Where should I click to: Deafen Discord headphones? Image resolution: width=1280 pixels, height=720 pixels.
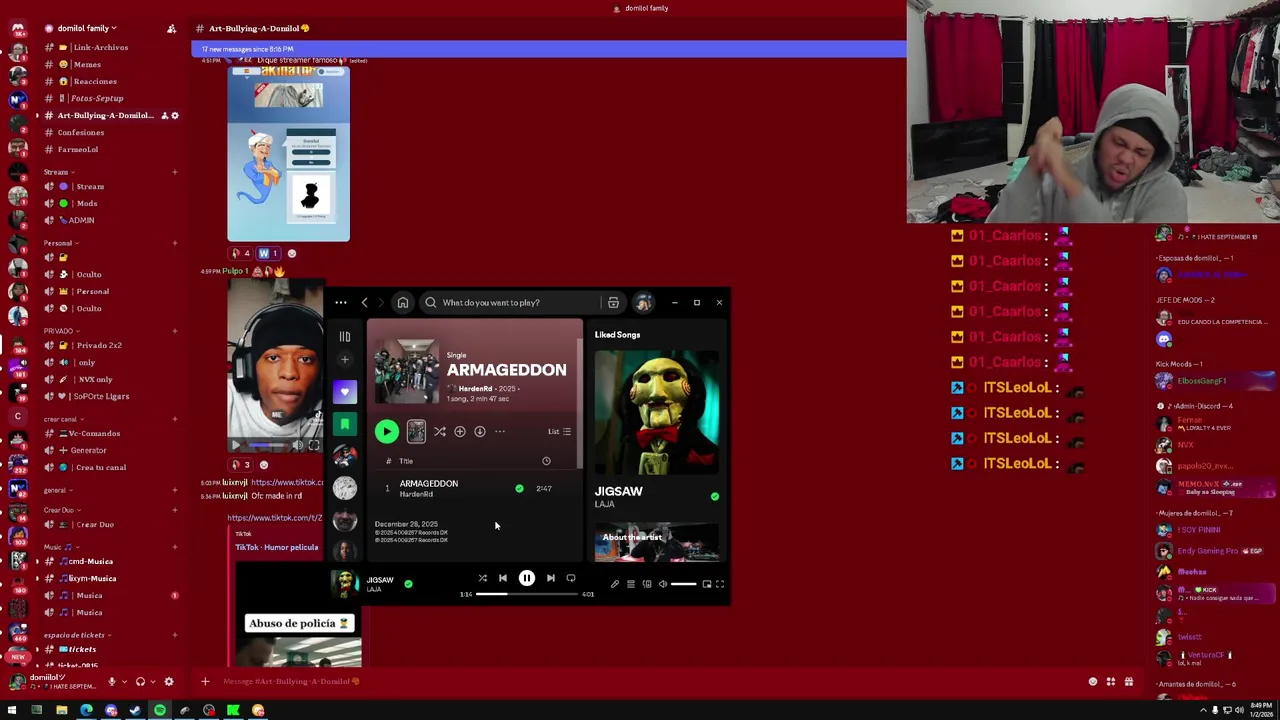(140, 681)
